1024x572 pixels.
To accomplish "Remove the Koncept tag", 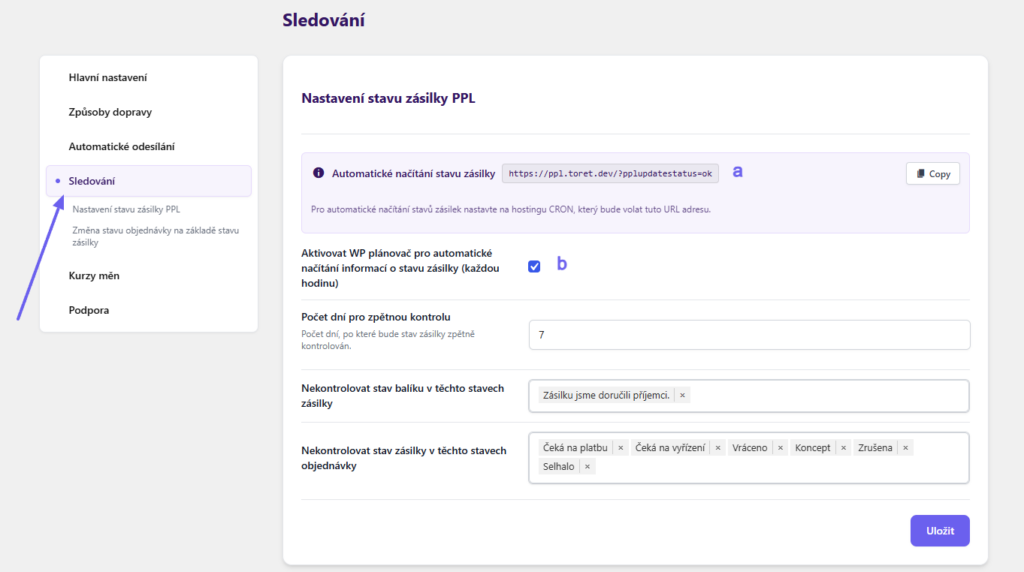I will (843, 448).
